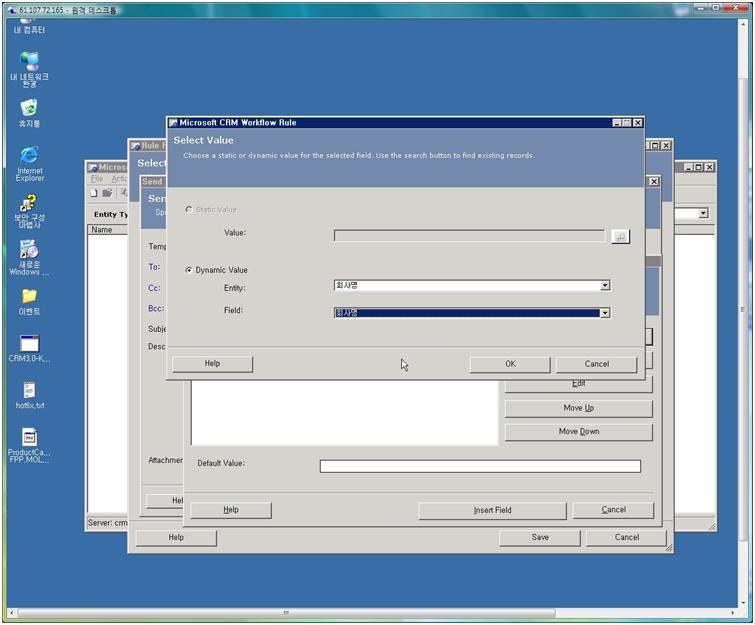Screen dimensions: 755x625
Task: Click Help in the bottom Rule window
Action: click(176, 537)
